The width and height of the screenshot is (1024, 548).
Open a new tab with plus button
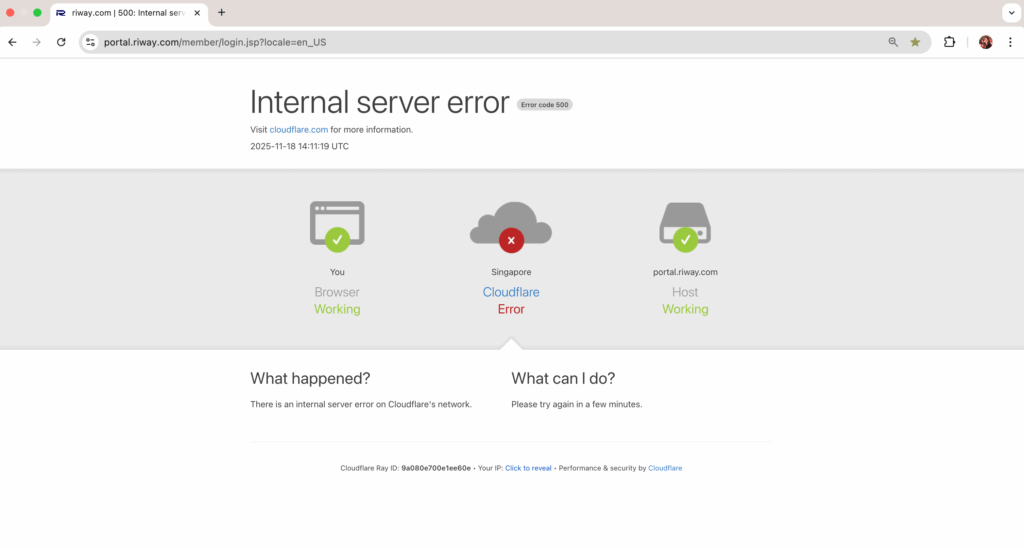(221, 12)
